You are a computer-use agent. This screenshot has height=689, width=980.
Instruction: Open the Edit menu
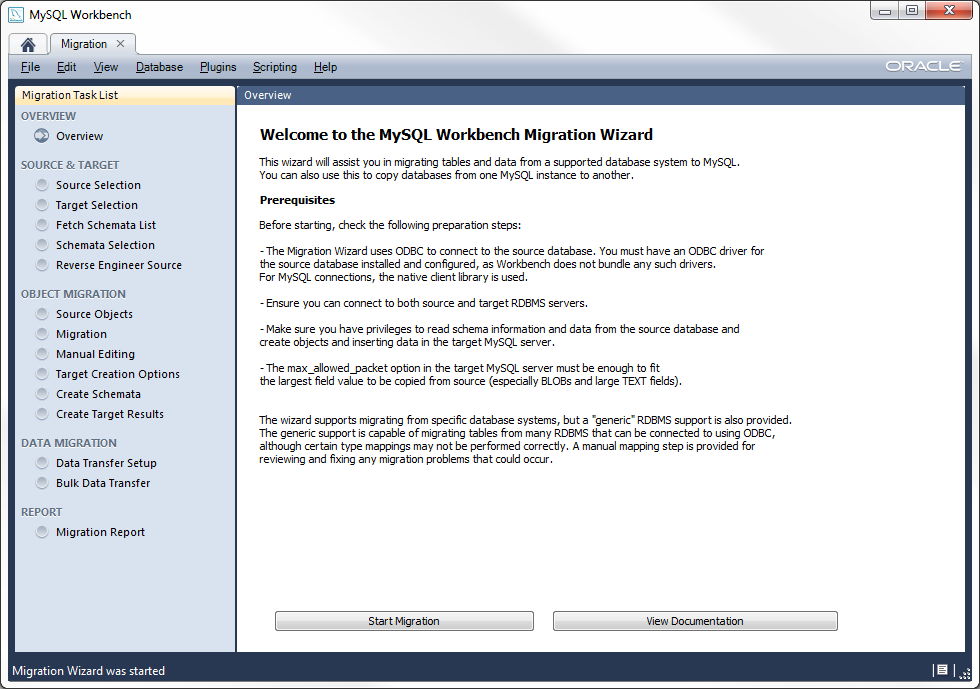coord(66,67)
